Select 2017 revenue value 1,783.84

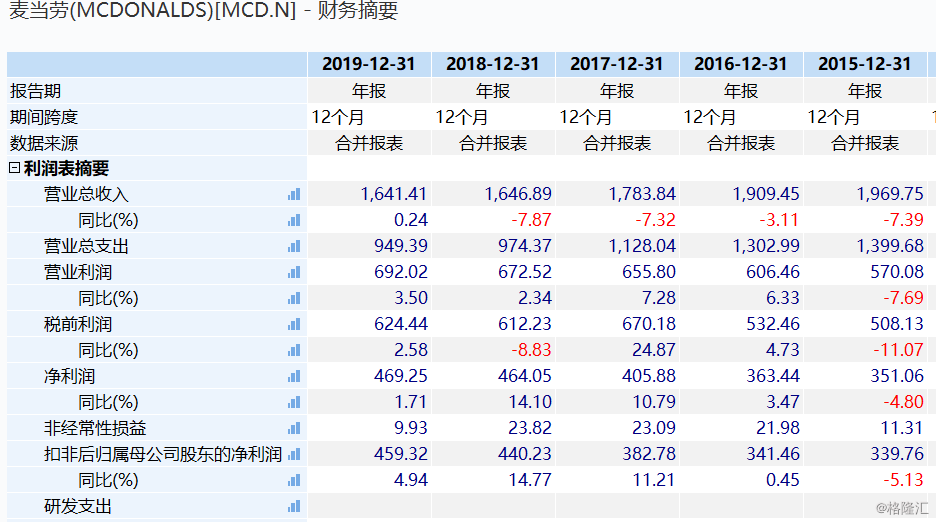(642, 194)
